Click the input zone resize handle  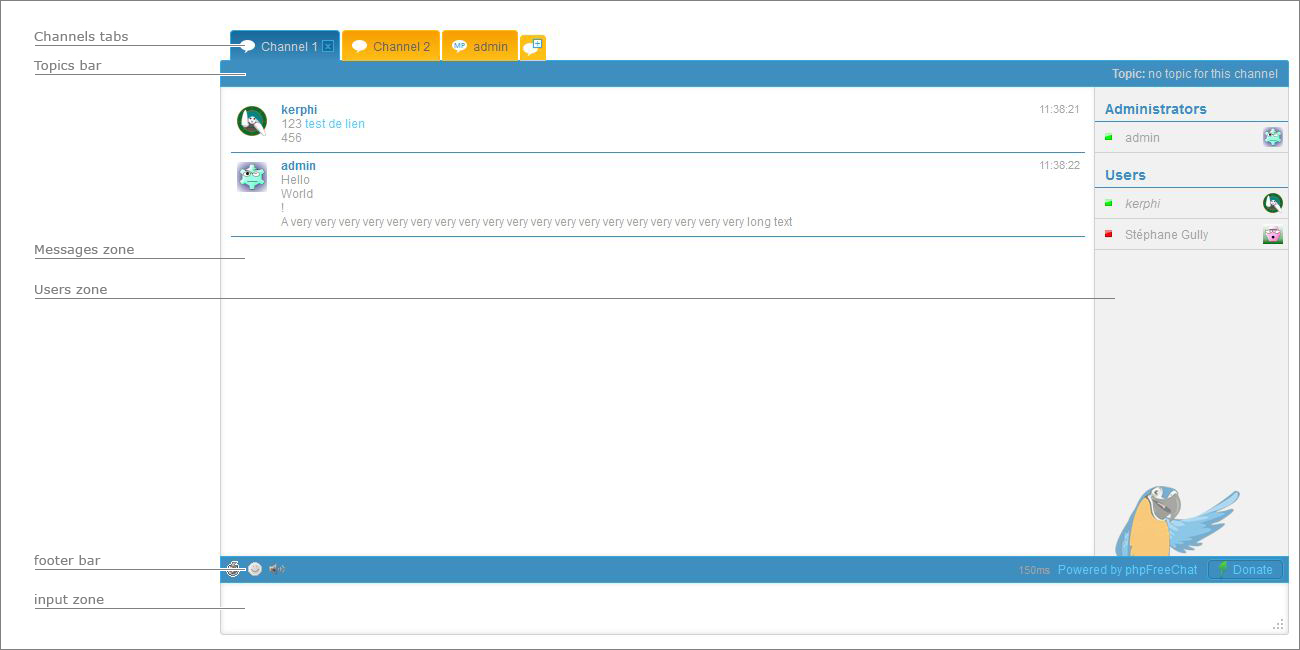[x=1278, y=624]
